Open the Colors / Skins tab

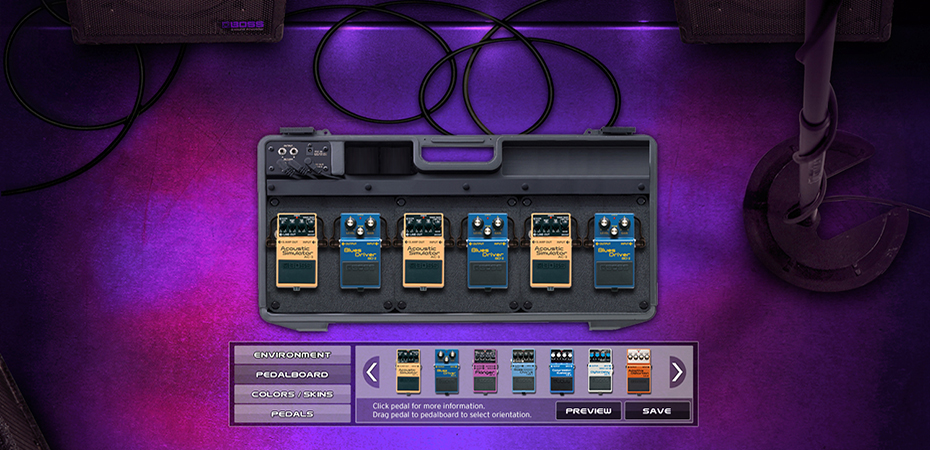coord(292,393)
